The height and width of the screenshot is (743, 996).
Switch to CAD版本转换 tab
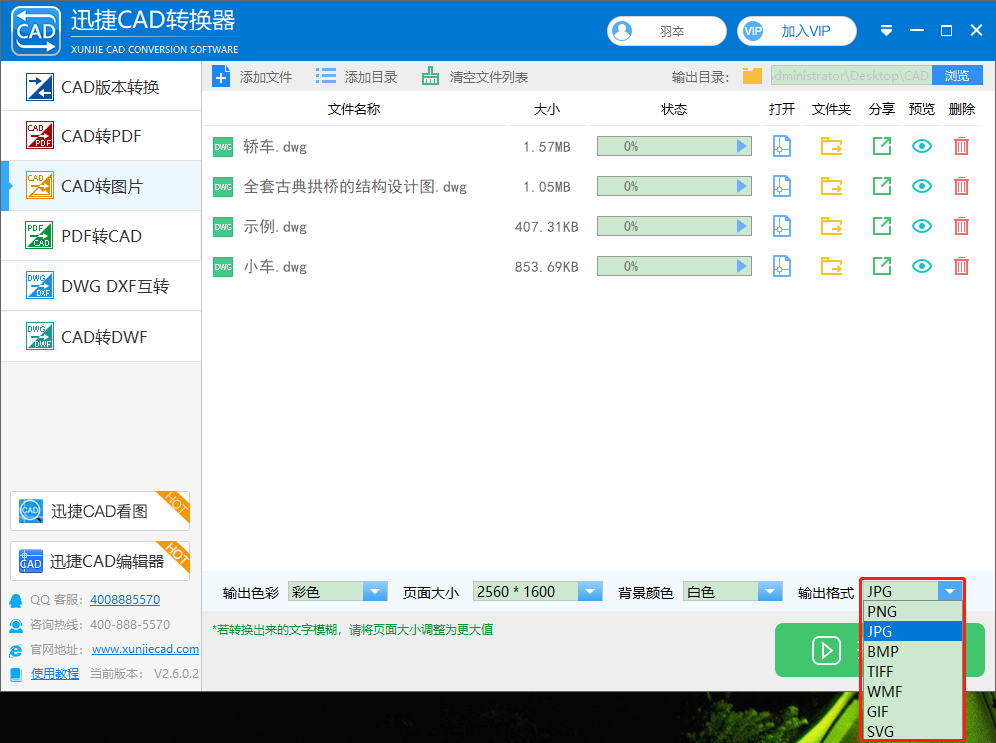click(102, 87)
